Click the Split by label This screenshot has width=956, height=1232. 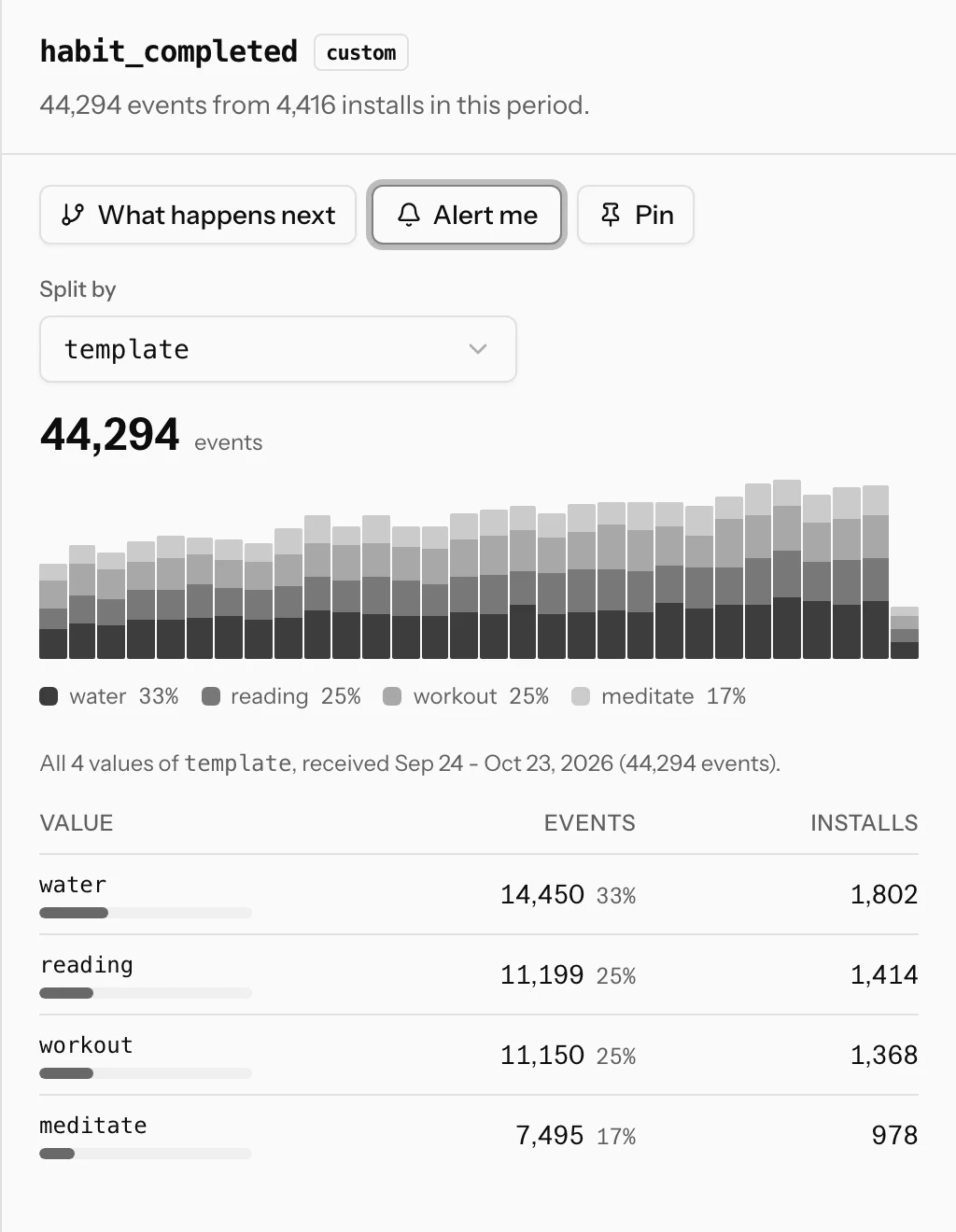[77, 289]
